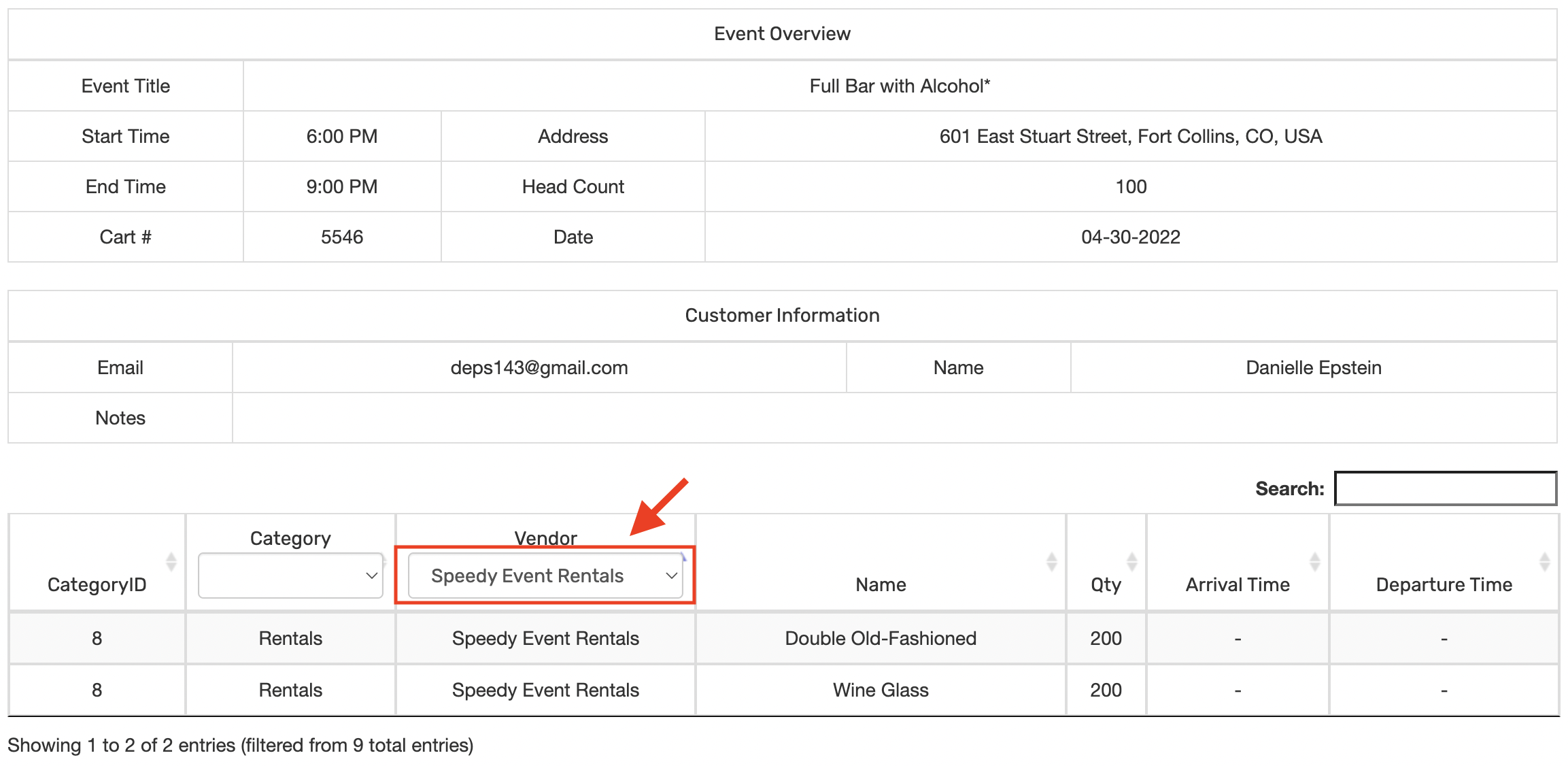1568x766 pixels.
Task: Open the Category filter dropdown
Action: 290,576
